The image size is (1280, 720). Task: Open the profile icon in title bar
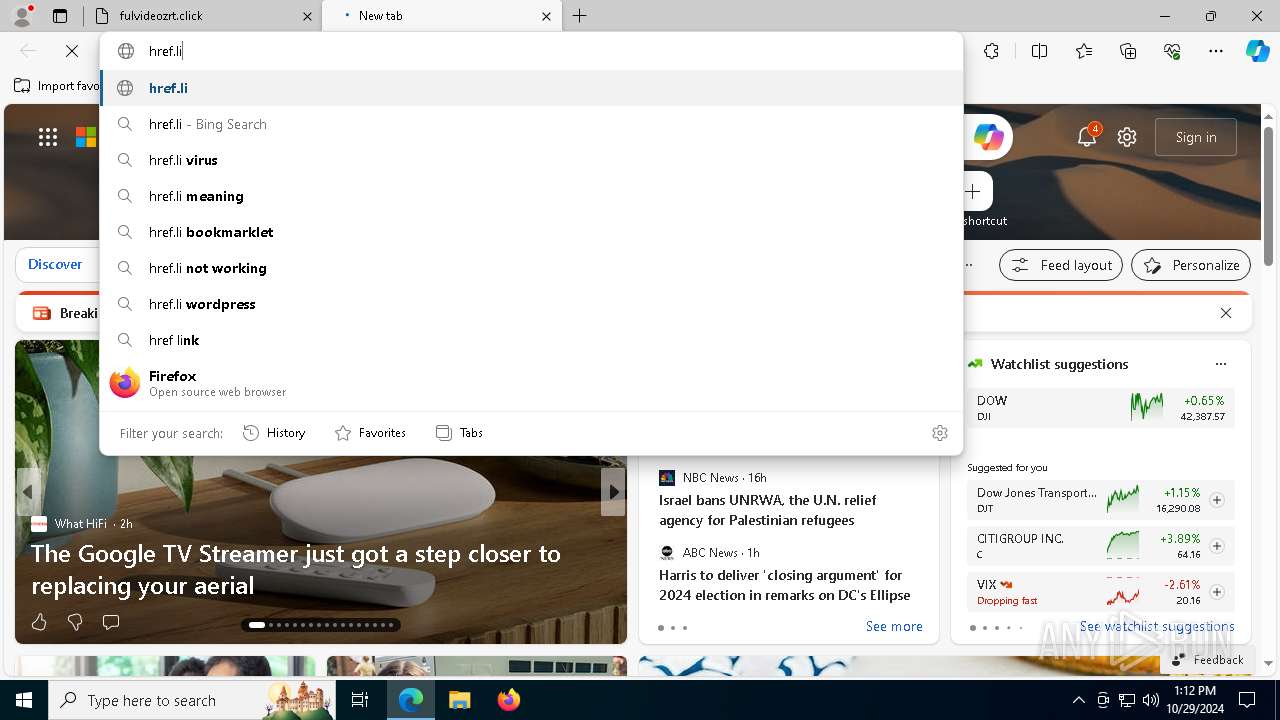point(22,15)
